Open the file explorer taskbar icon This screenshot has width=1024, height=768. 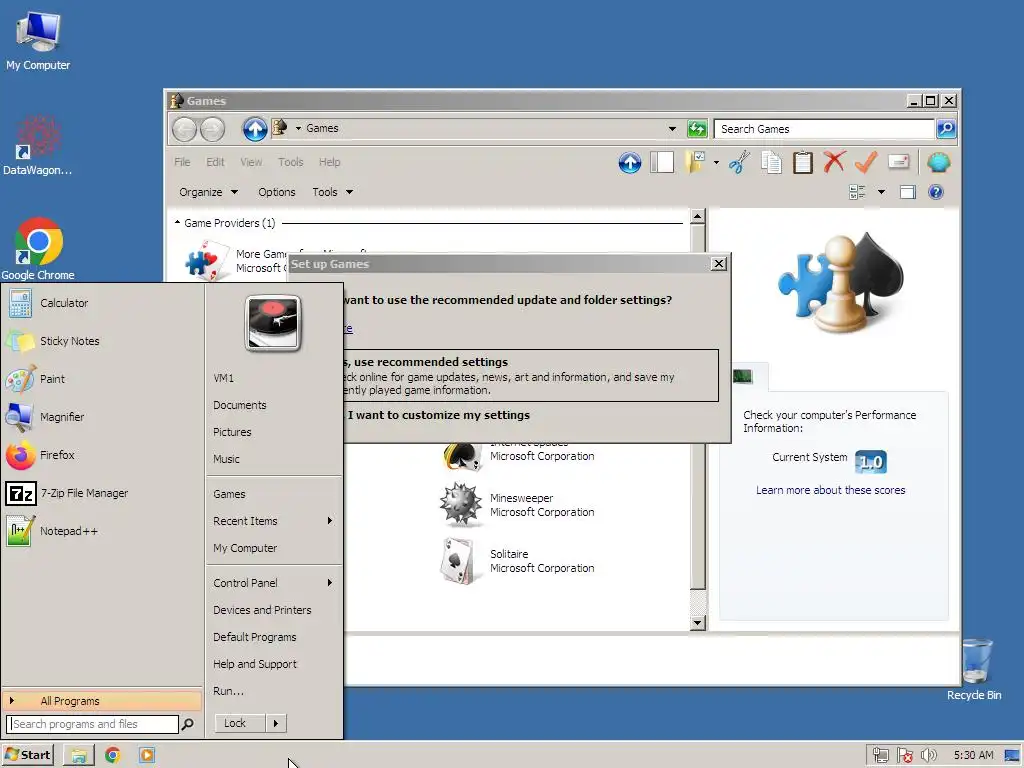(79, 755)
